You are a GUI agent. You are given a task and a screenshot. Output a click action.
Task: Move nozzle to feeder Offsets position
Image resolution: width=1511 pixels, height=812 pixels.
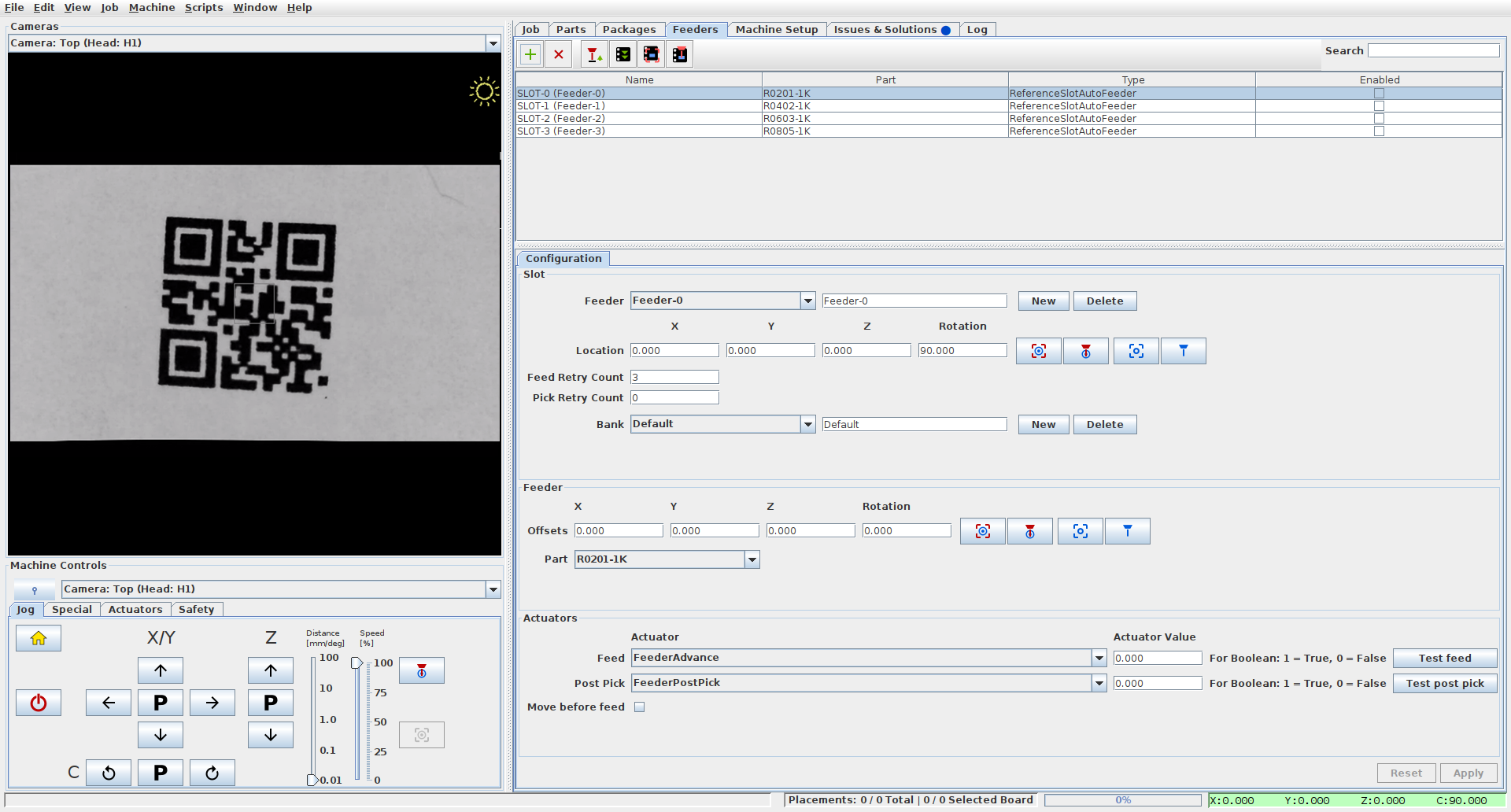[x=1128, y=531]
